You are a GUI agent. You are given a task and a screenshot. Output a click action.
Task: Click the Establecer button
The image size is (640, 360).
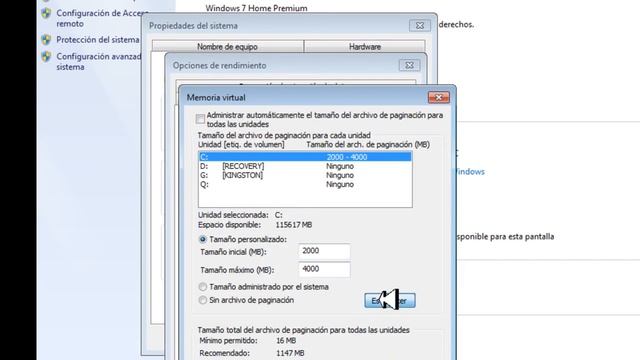click(x=390, y=301)
